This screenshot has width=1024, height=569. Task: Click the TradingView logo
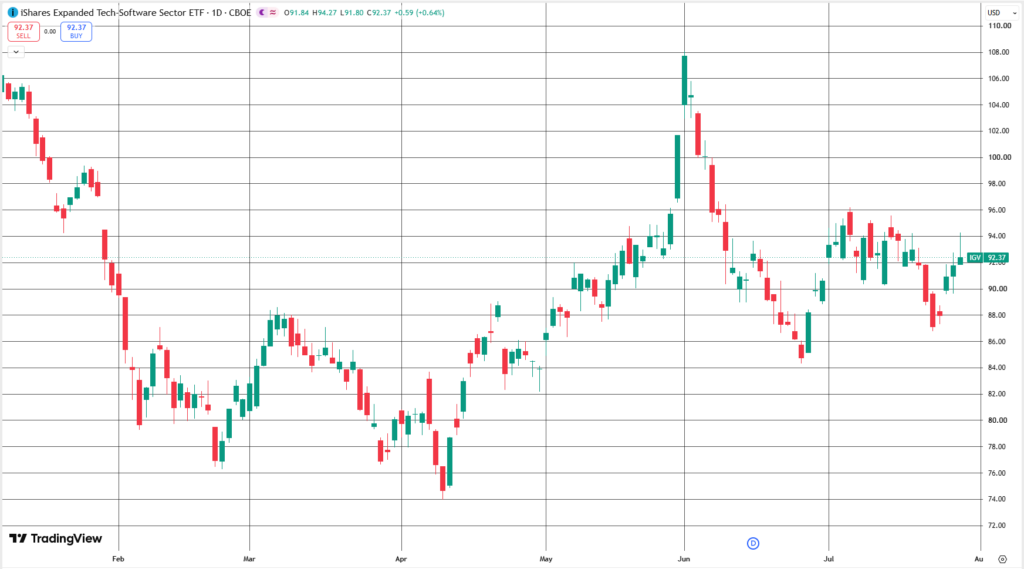point(56,538)
